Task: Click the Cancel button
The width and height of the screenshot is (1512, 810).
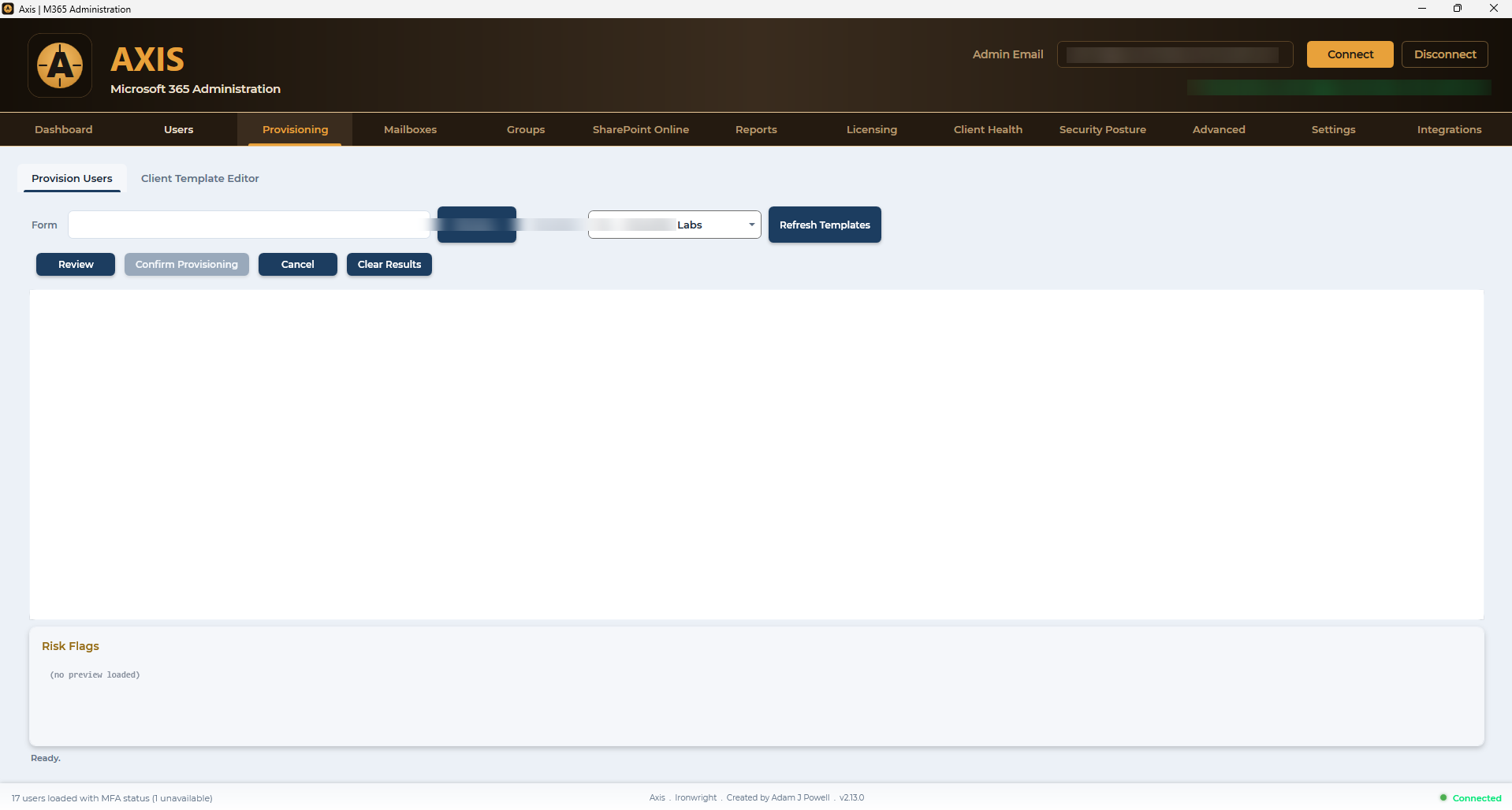Action: pyautogui.click(x=298, y=264)
